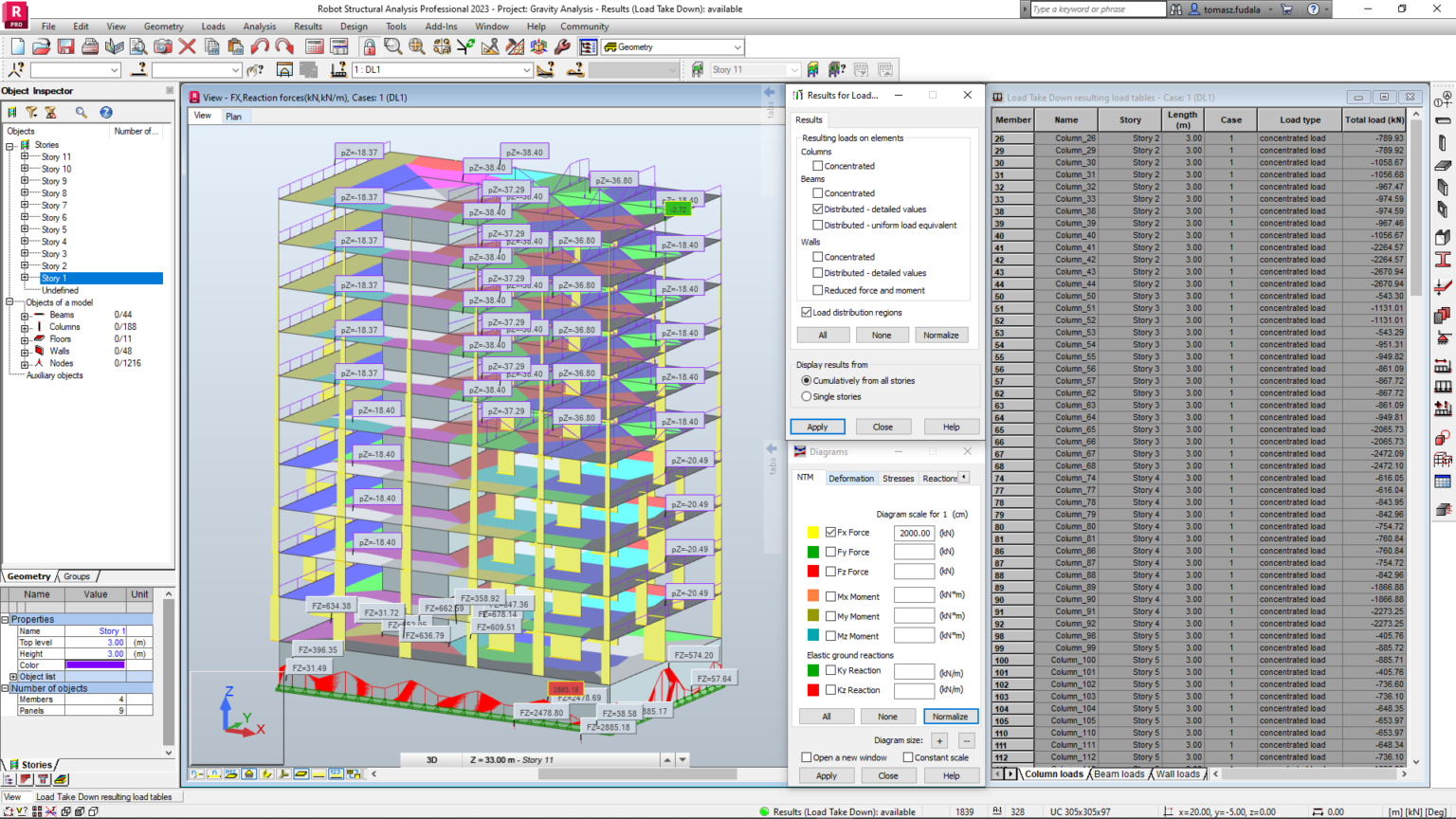Screen dimensions: 1456x819
Task: Enable the Fz Force checkbox
Action: point(830,572)
